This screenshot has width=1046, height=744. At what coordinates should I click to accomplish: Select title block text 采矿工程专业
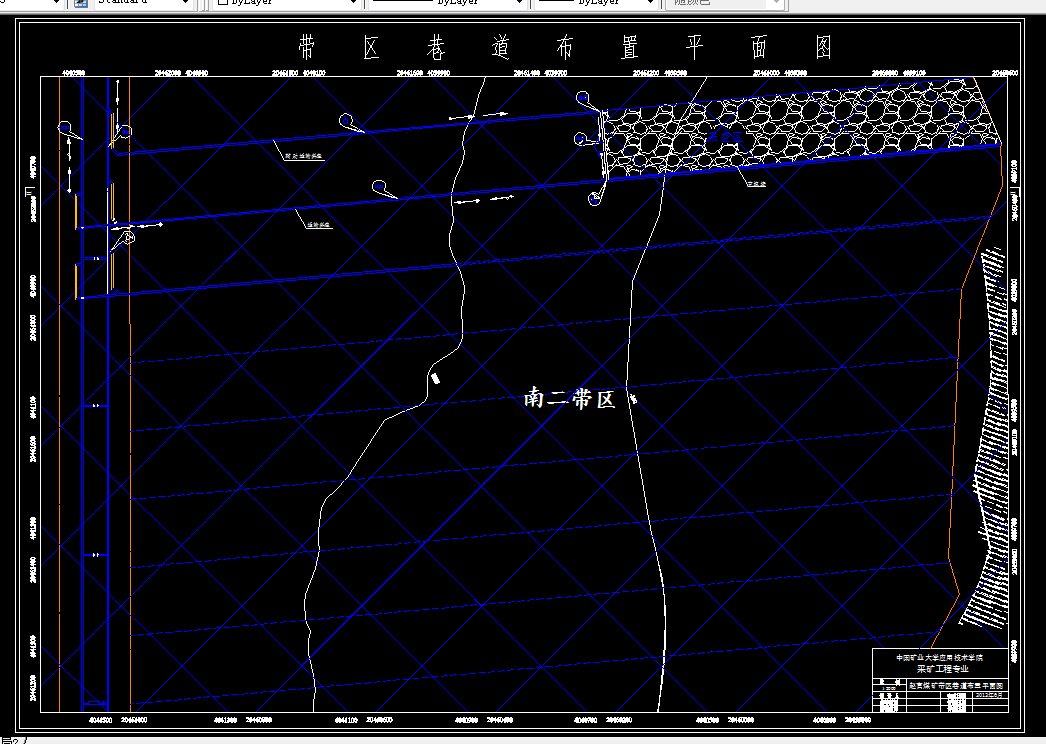coord(942,669)
